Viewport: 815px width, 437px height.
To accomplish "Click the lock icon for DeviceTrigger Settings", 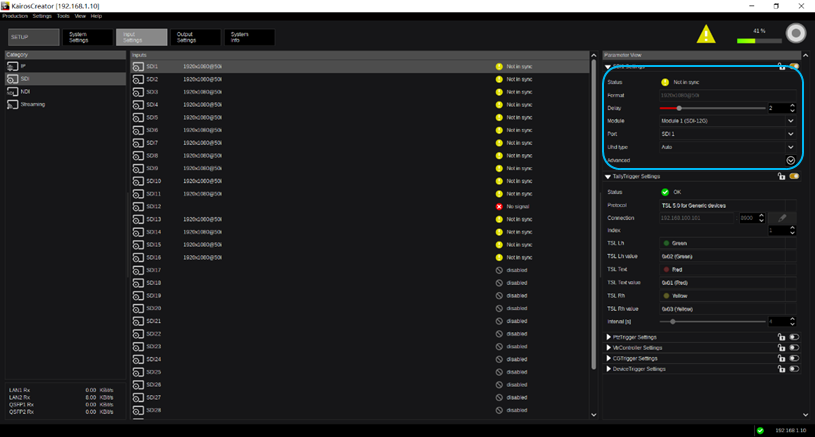I will pos(781,369).
